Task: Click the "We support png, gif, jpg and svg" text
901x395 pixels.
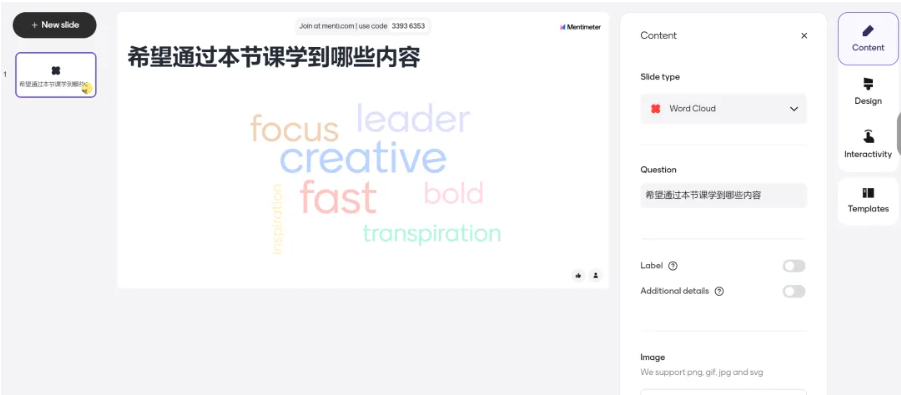Action: pos(702,372)
